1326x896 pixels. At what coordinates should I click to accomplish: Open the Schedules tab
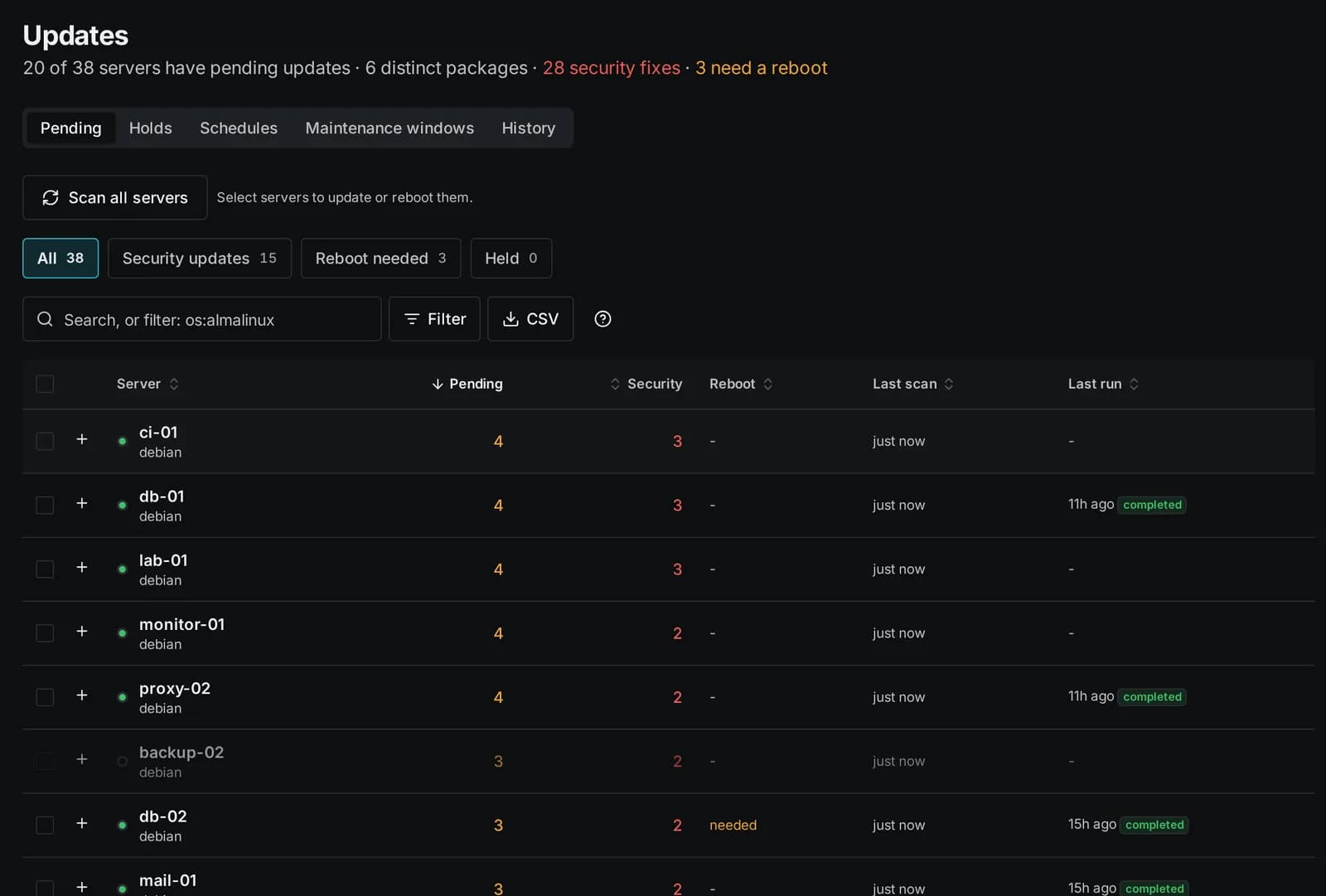click(239, 128)
